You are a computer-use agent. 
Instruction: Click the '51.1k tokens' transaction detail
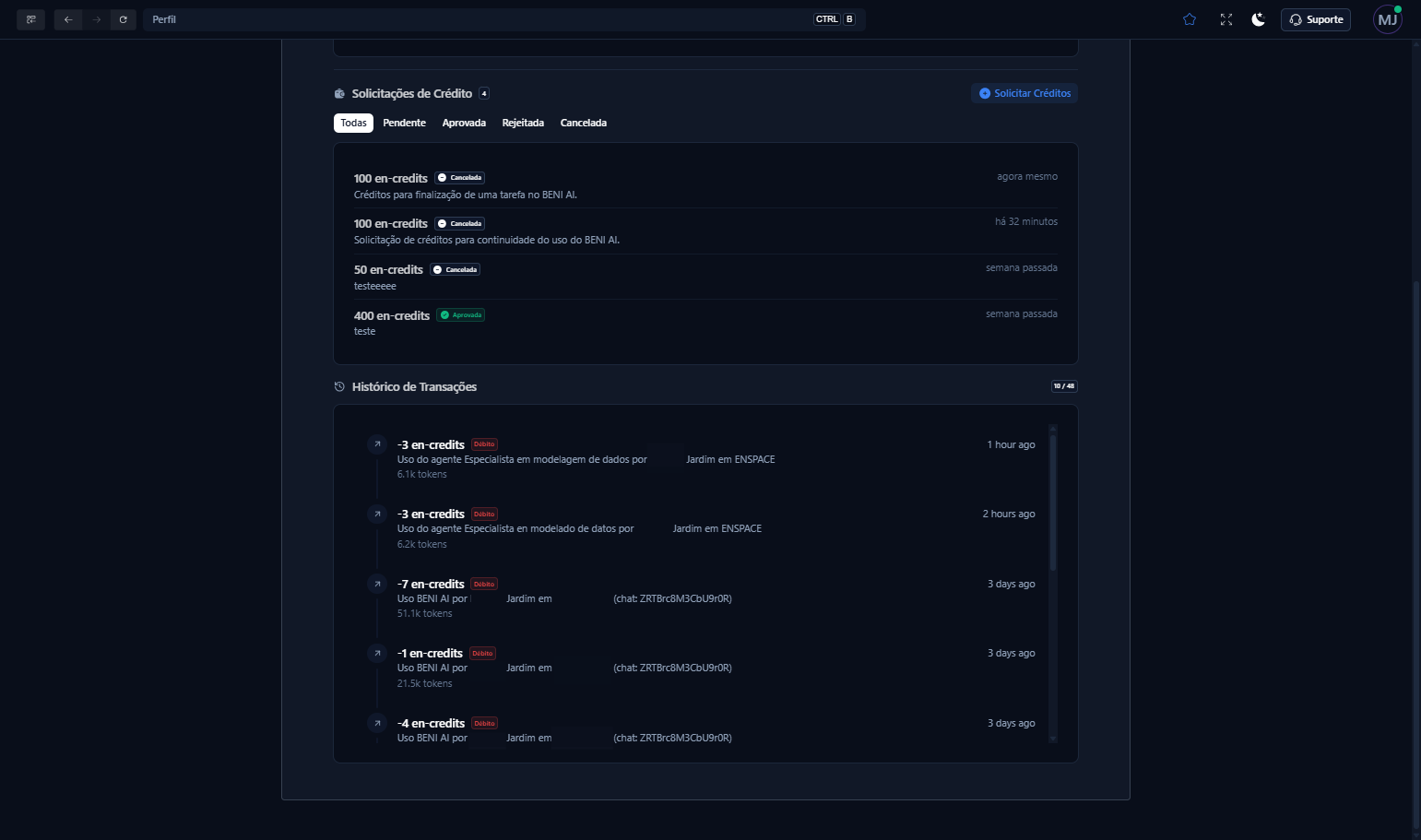pyautogui.click(x=425, y=613)
